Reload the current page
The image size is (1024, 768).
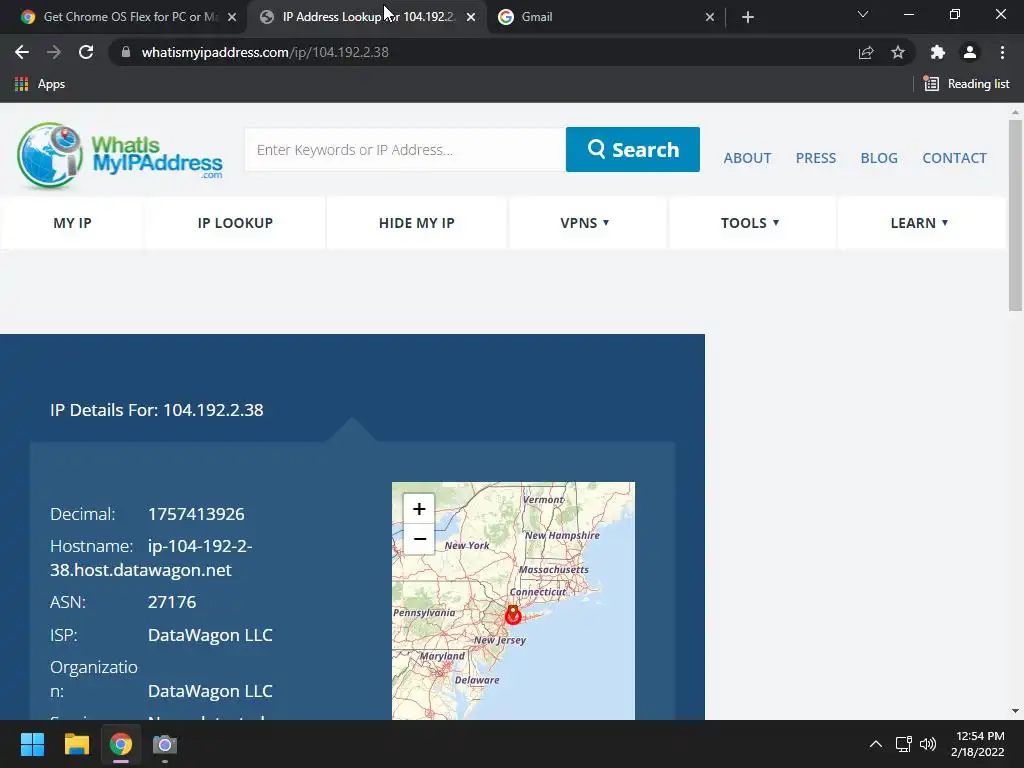coord(86,52)
